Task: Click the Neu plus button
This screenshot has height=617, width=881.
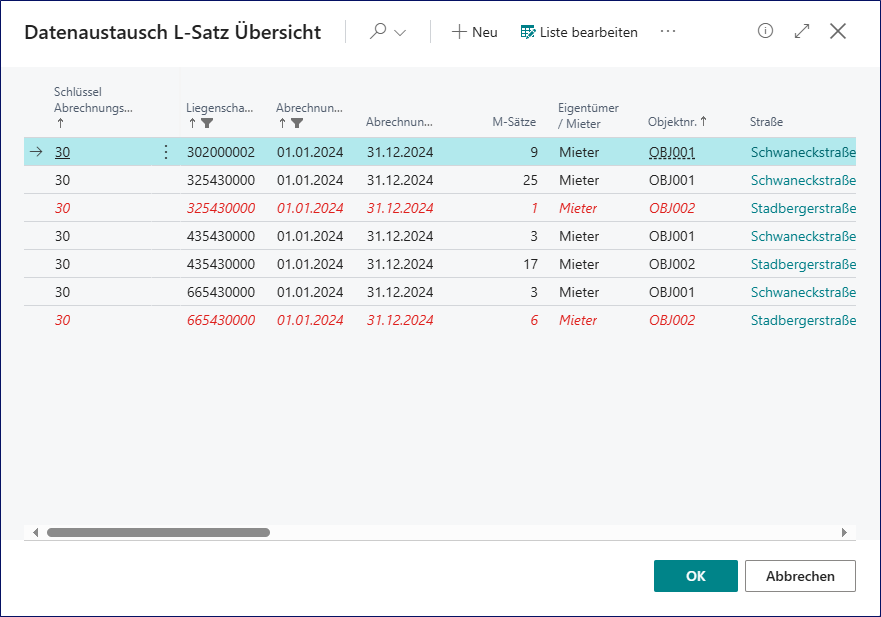Action: [x=474, y=32]
